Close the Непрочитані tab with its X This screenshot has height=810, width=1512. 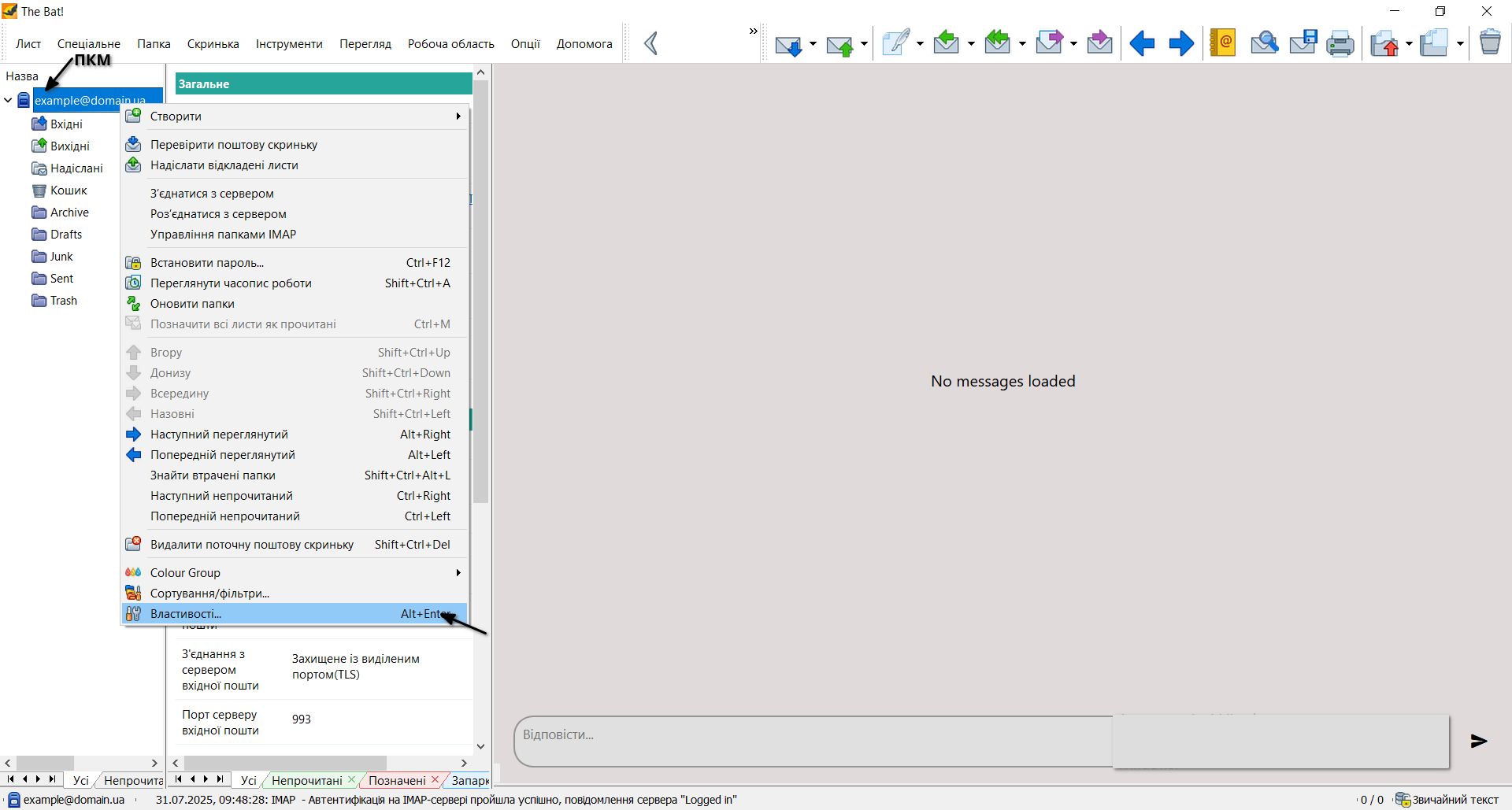(x=352, y=779)
